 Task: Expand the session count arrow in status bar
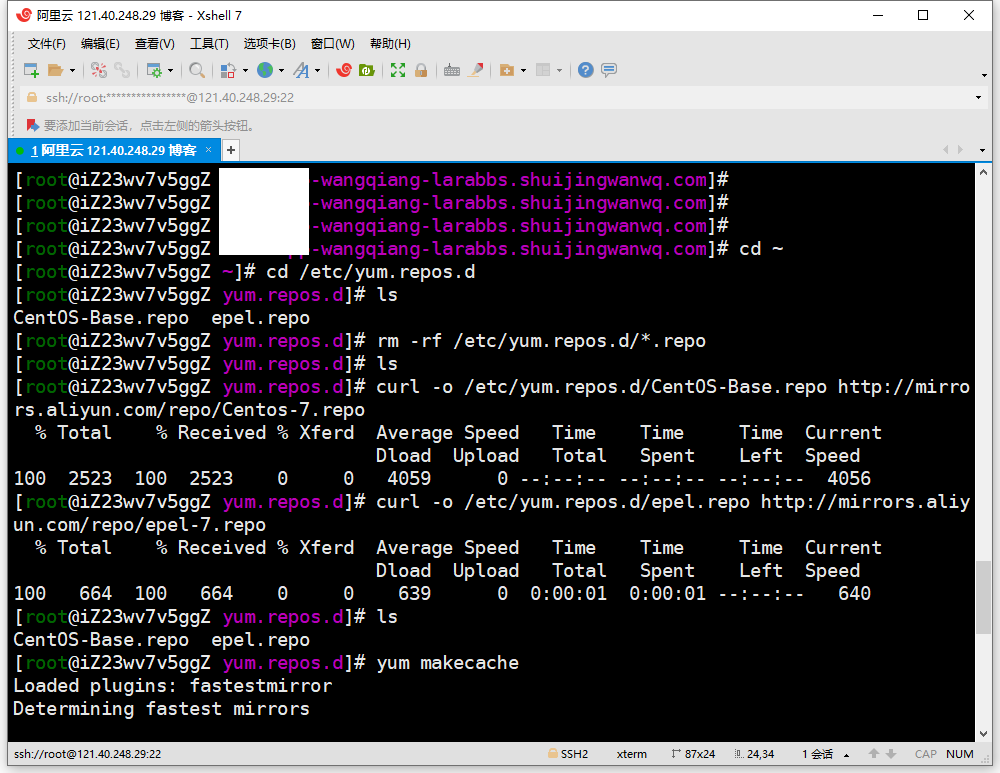[x=847, y=755]
